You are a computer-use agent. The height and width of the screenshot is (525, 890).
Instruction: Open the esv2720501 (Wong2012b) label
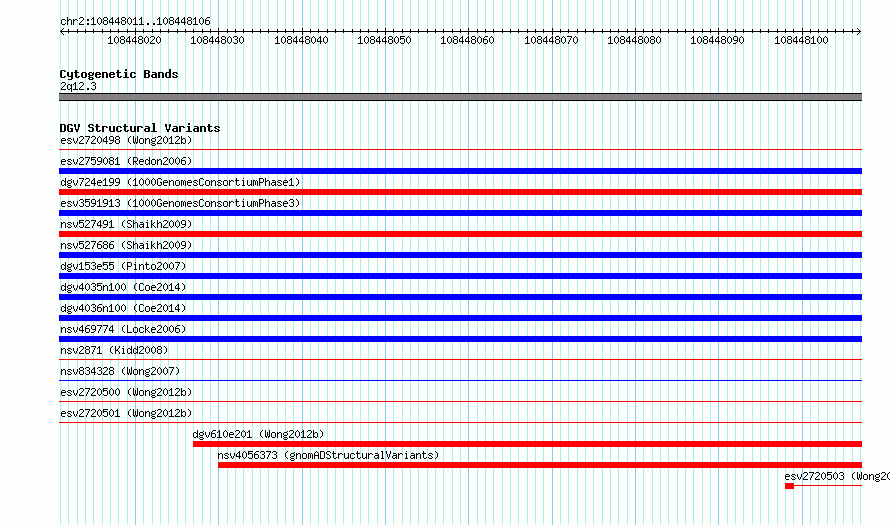click(x=126, y=413)
